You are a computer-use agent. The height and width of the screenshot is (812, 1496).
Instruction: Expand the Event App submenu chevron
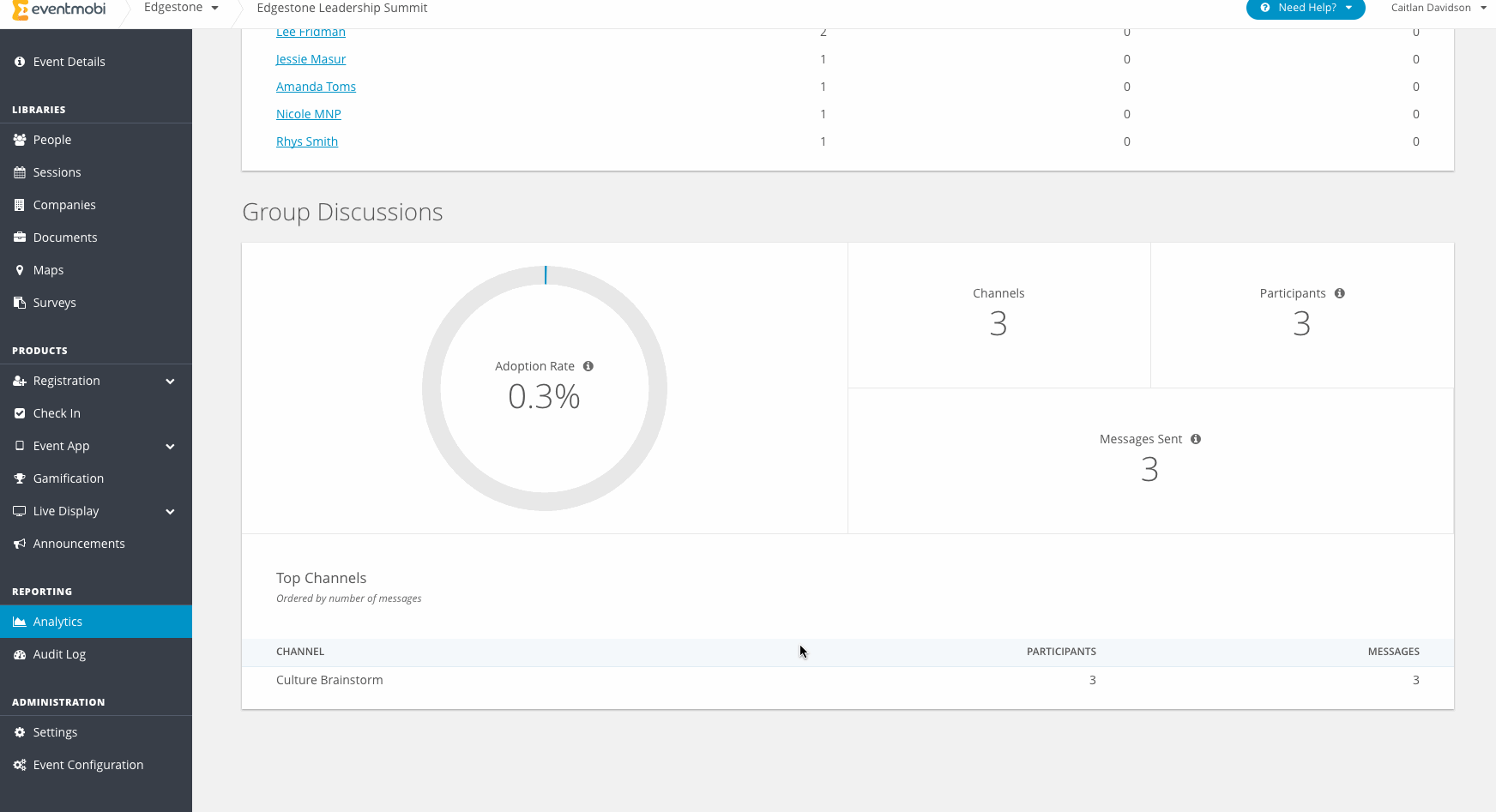(x=170, y=447)
